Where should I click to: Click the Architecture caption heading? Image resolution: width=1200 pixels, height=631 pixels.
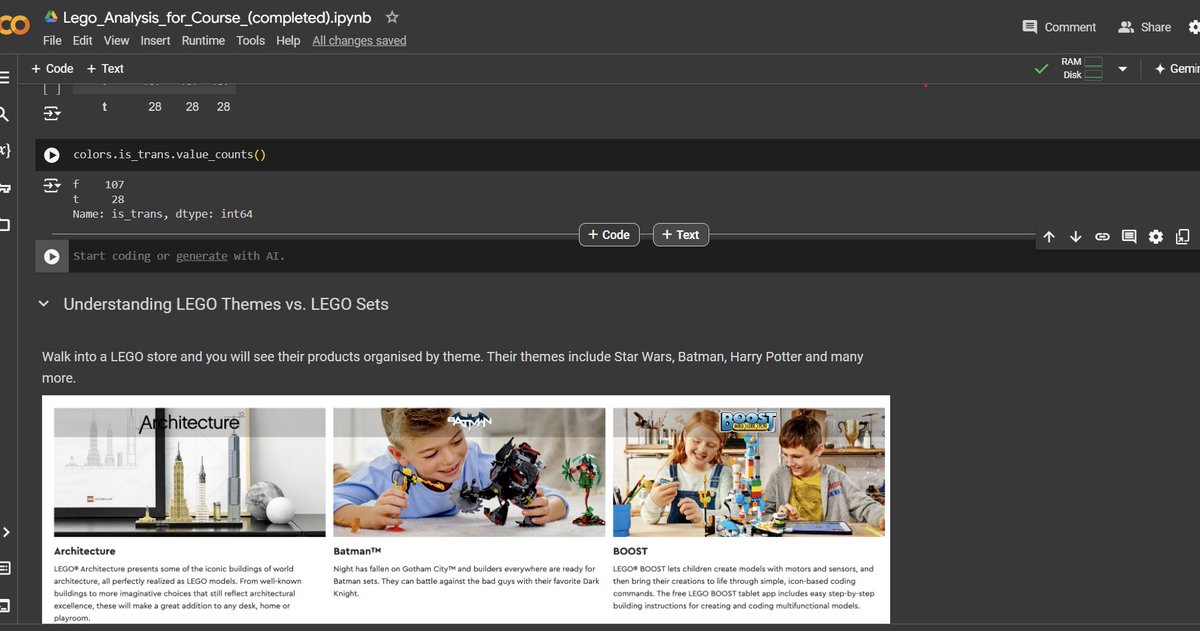click(84, 551)
